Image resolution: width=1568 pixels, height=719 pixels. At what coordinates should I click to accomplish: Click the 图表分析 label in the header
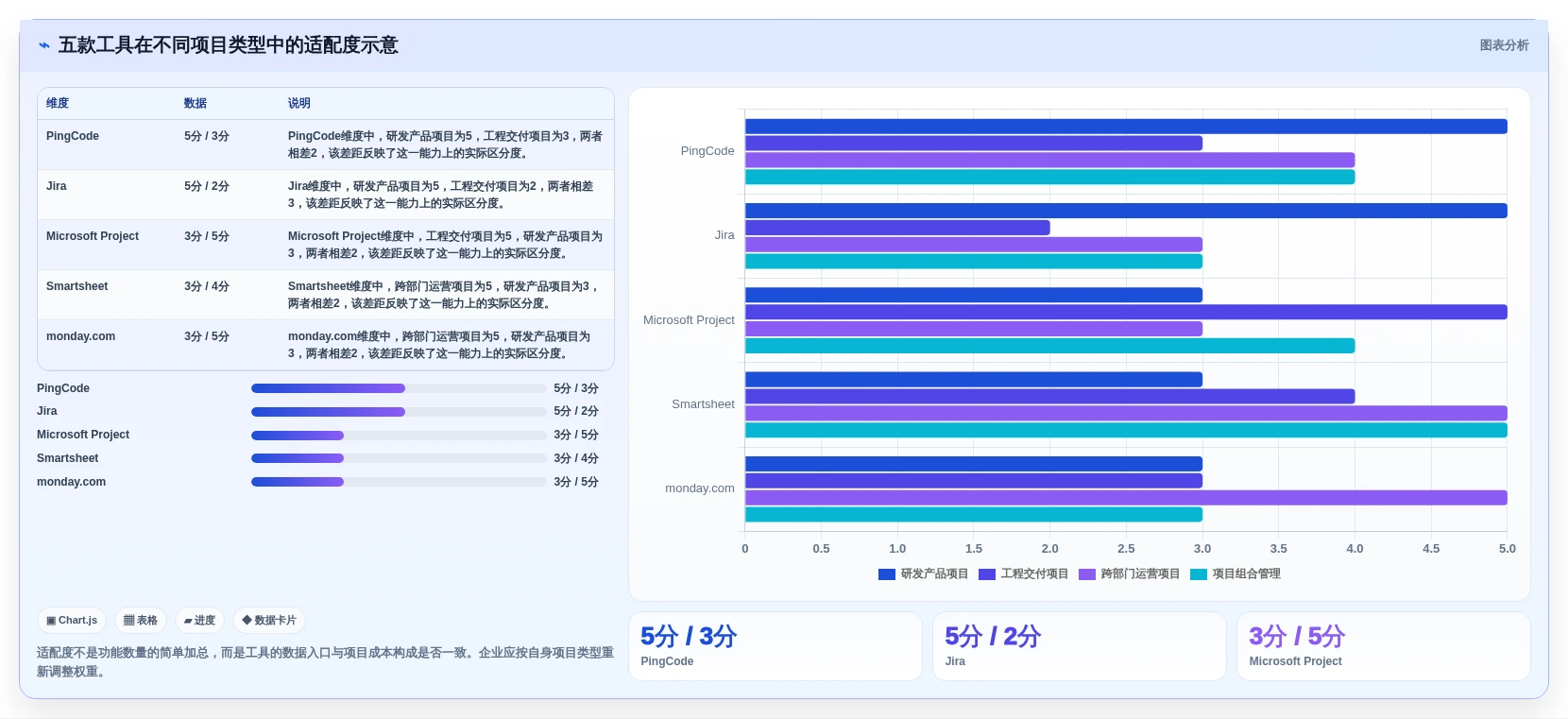pos(1504,45)
